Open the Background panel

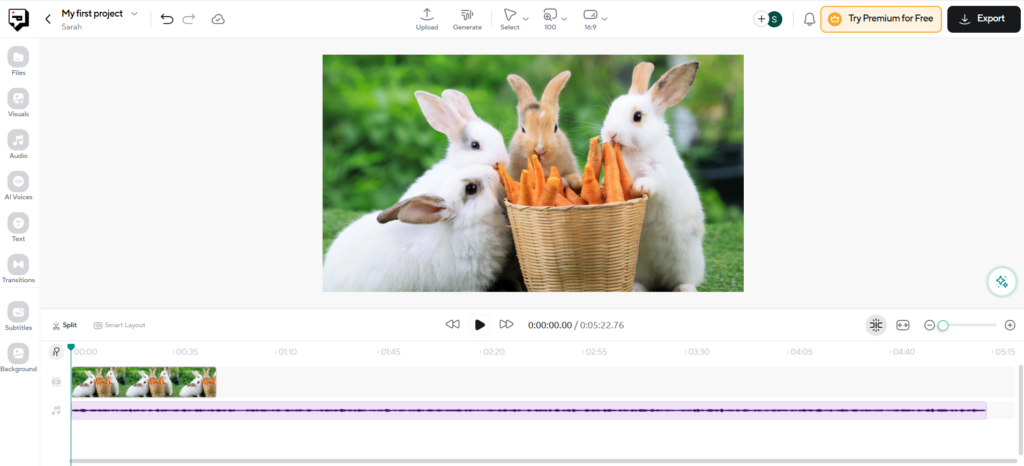(18, 358)
